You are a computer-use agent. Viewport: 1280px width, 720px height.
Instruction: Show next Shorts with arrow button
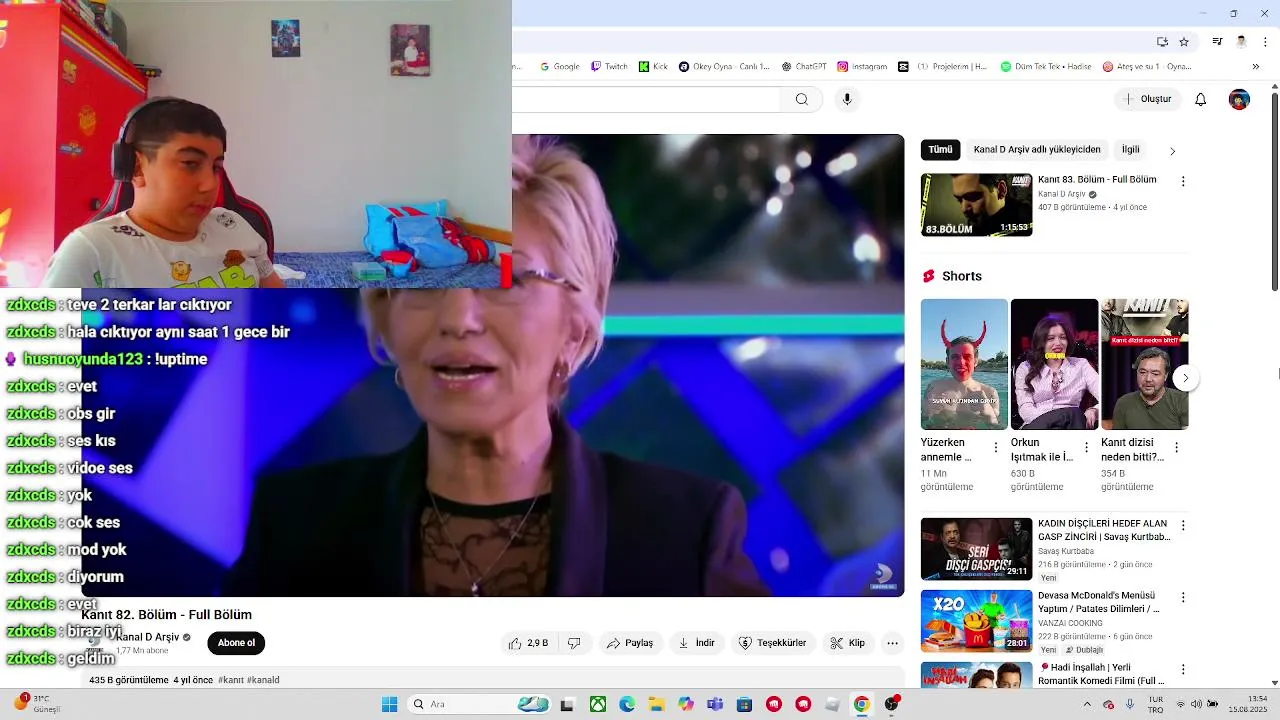(1185, 378)
